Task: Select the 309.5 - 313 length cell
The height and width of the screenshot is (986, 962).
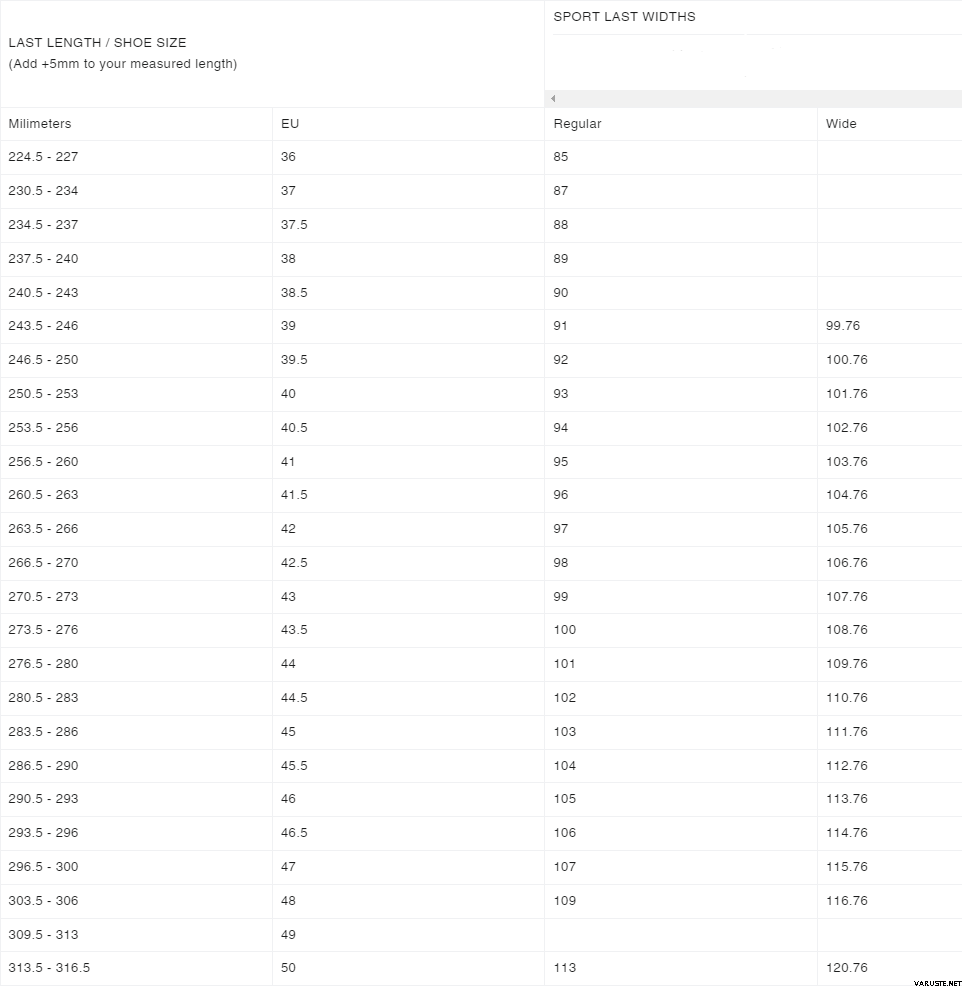Action: (43, 935)
